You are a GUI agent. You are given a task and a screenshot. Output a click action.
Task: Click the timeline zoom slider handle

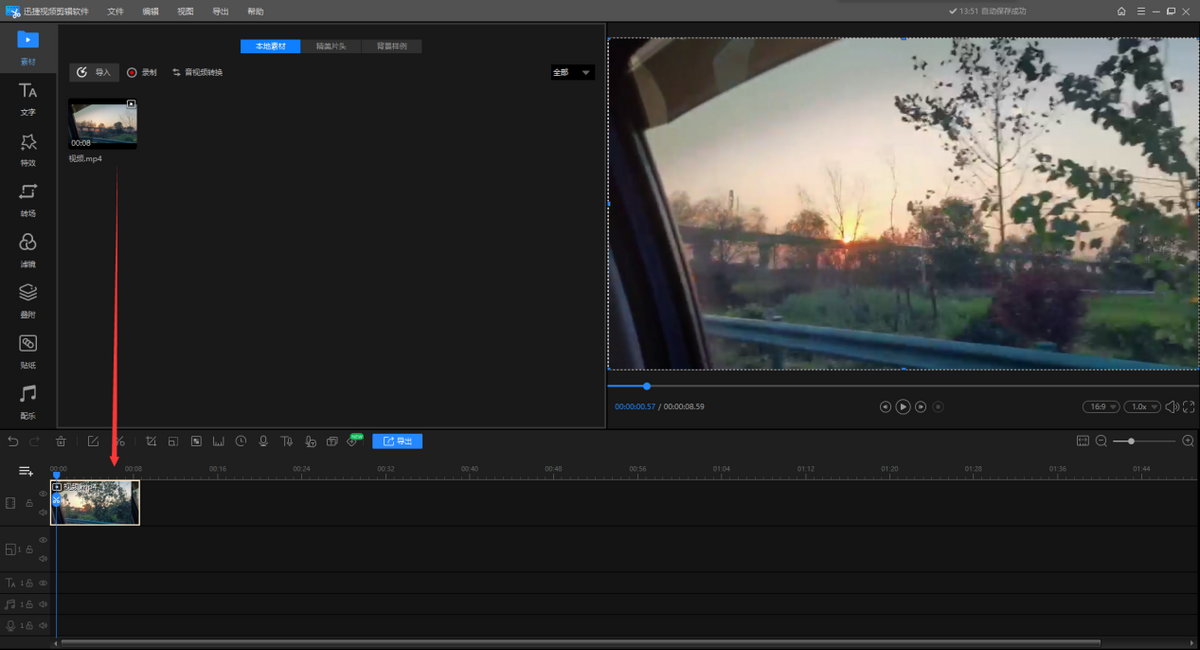1131,441
